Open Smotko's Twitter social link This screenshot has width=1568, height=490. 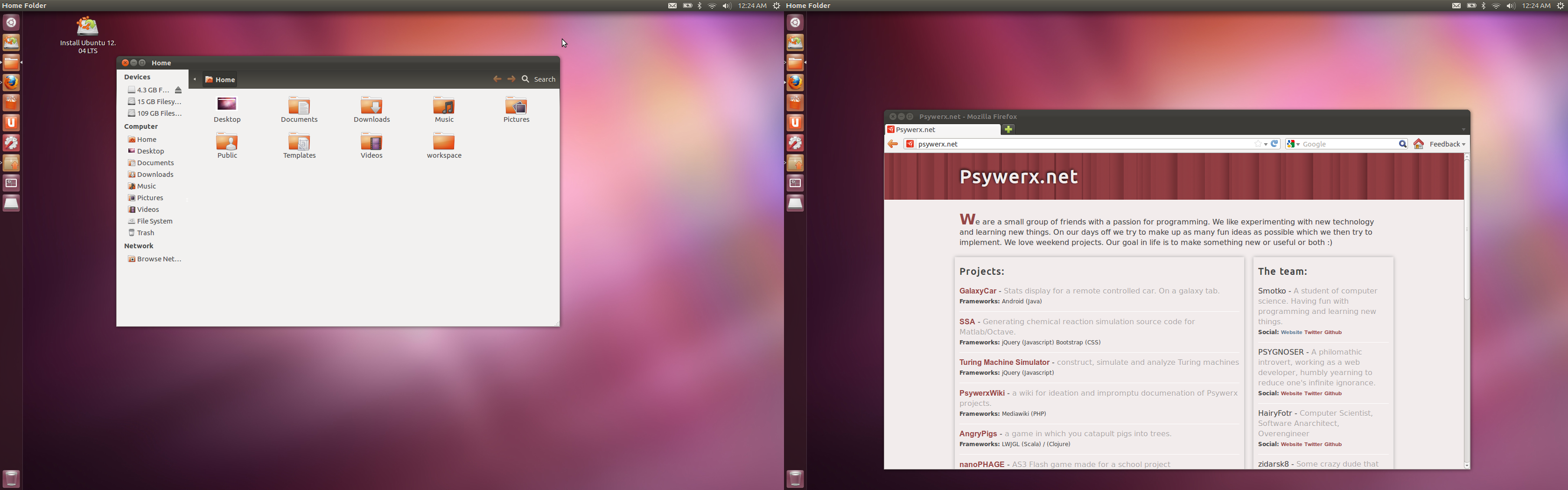coord(1313,332)
